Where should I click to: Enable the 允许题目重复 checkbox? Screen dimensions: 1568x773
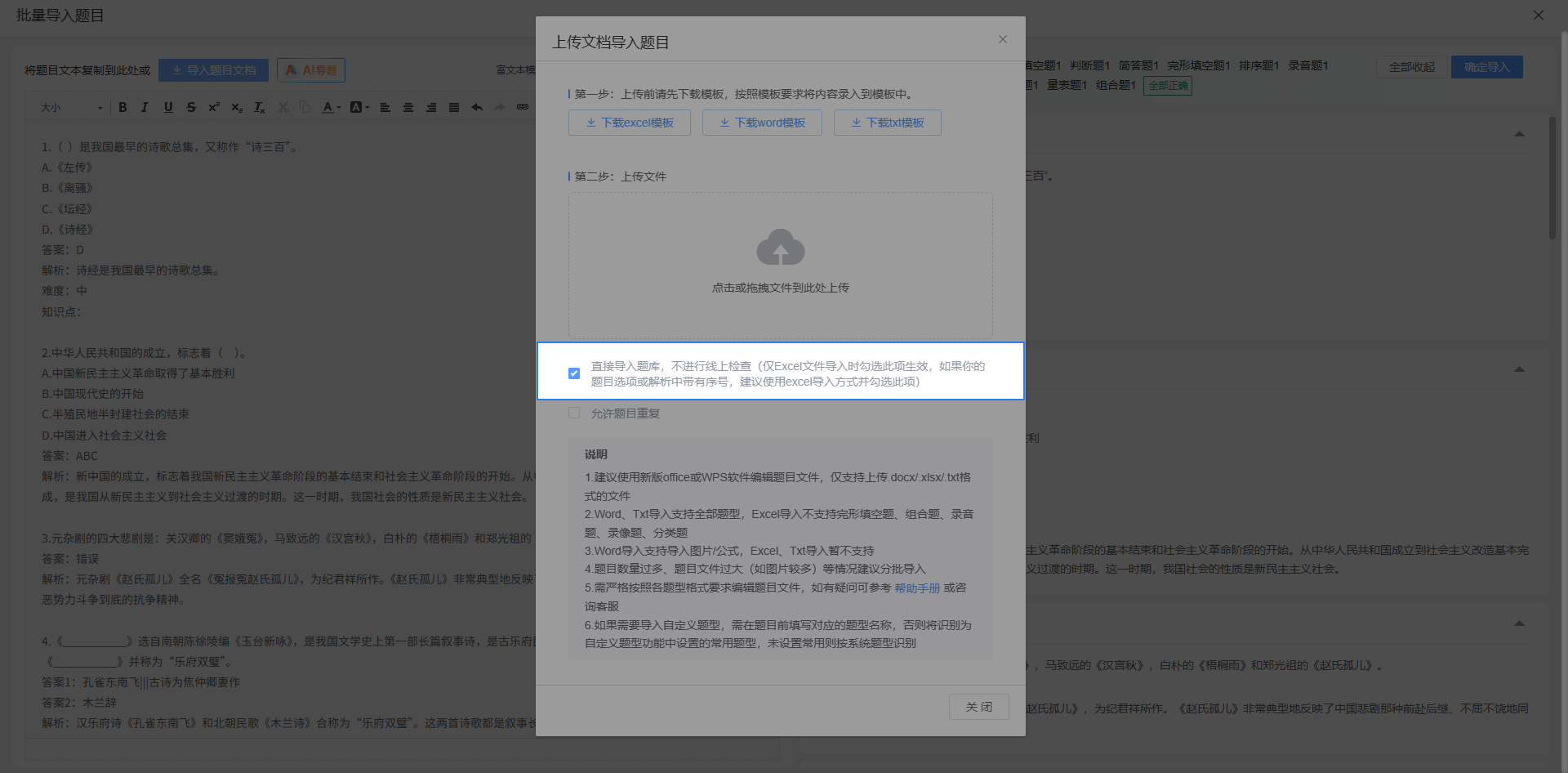574,413
